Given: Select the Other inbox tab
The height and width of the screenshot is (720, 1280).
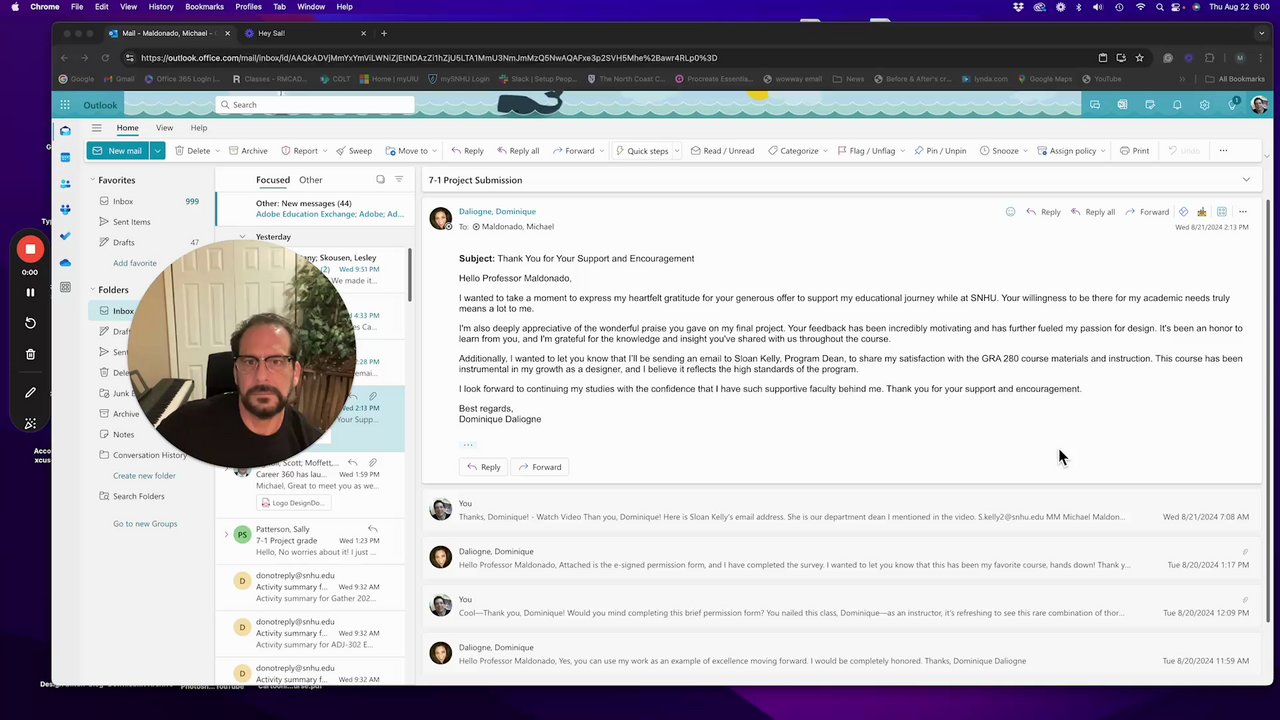Looking at the screenshot, I should tap(311, 180).
